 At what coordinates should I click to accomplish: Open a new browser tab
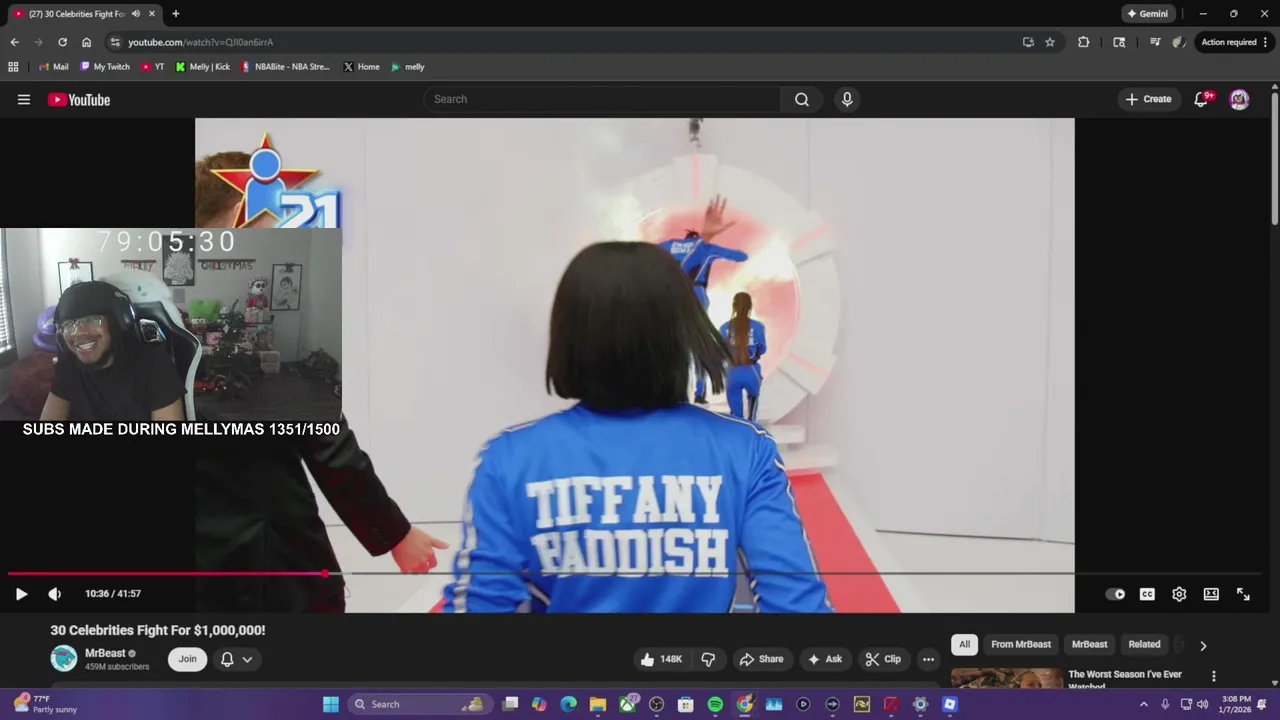176,14
